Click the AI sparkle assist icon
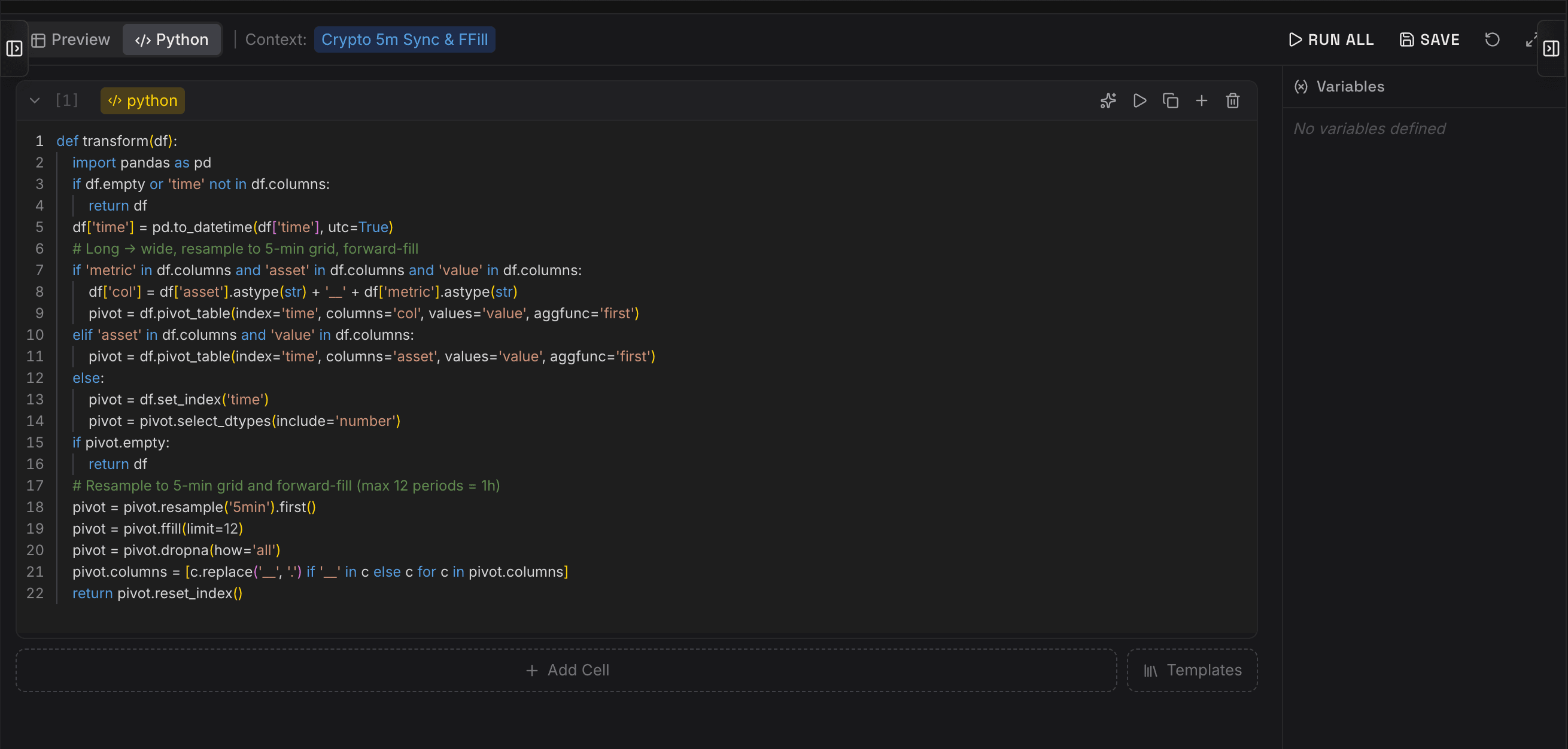Screen dimensions: 1568x749 coord(1108,101)
